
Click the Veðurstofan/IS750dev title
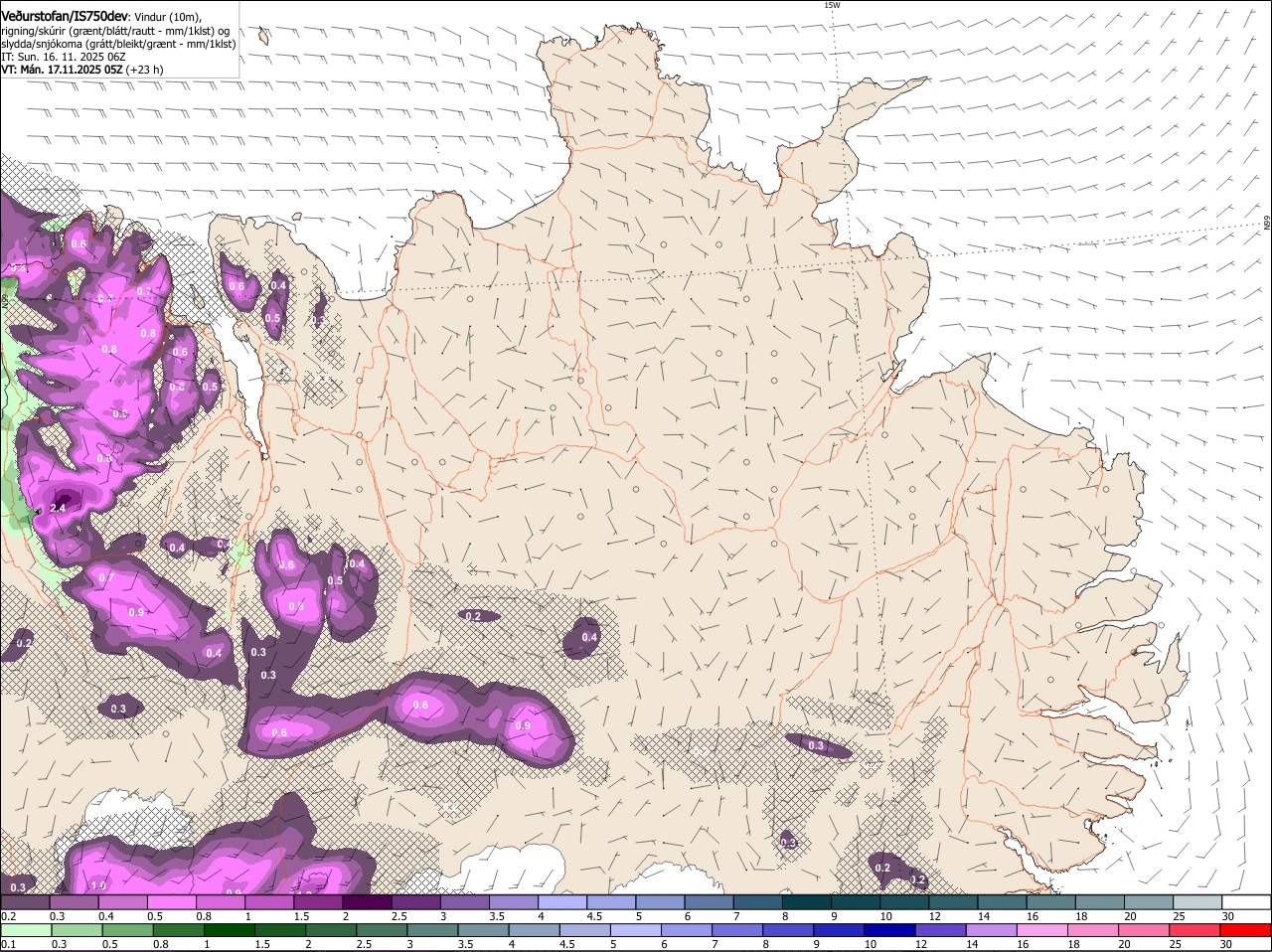65,17
